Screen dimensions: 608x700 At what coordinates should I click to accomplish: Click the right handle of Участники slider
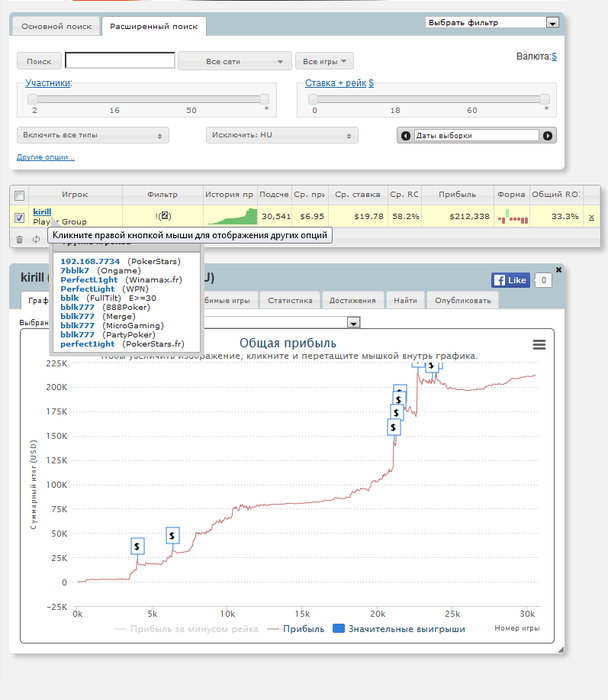click(x=264, y=99)
